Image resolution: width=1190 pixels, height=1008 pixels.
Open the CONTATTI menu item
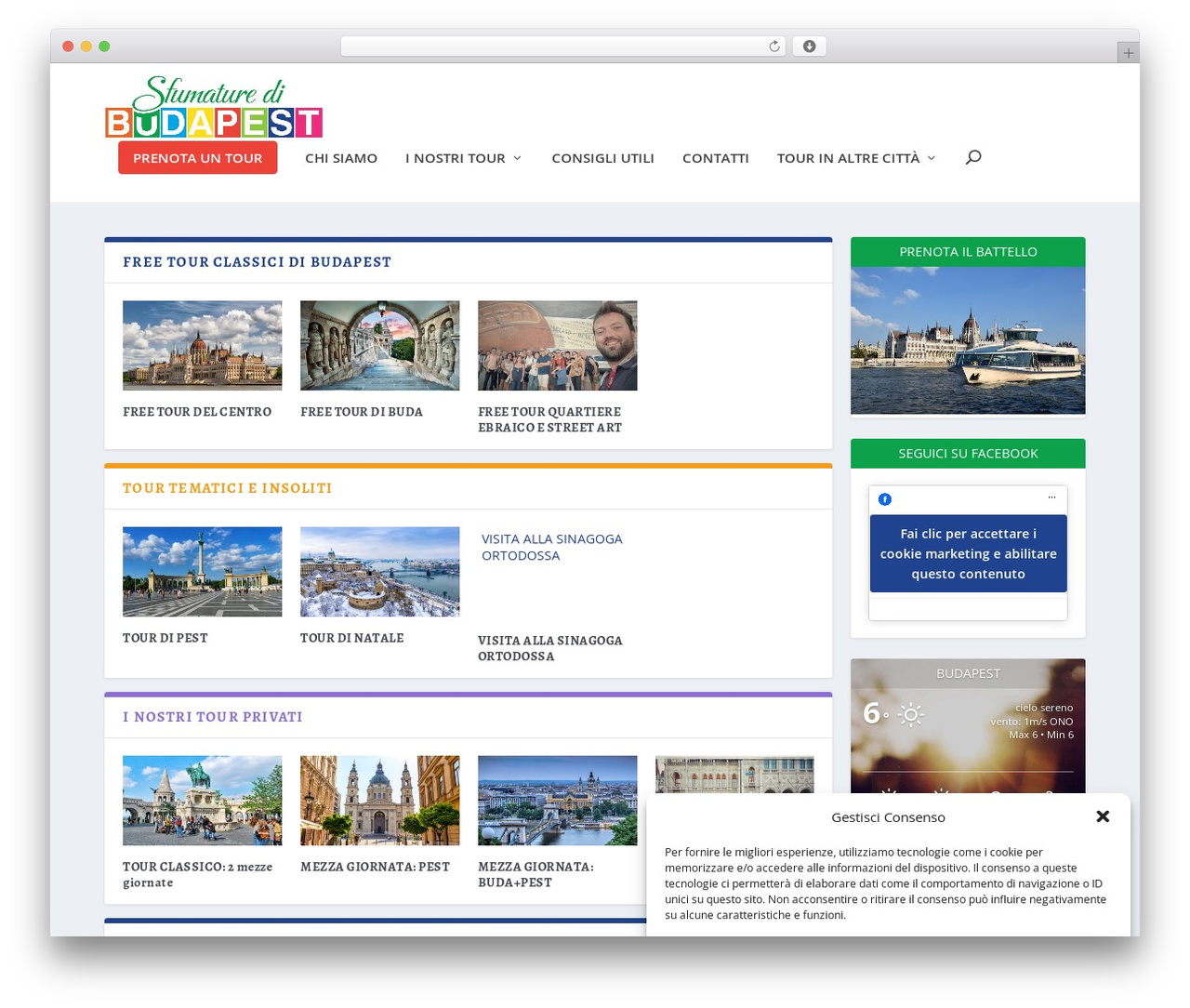pos(716,158)
